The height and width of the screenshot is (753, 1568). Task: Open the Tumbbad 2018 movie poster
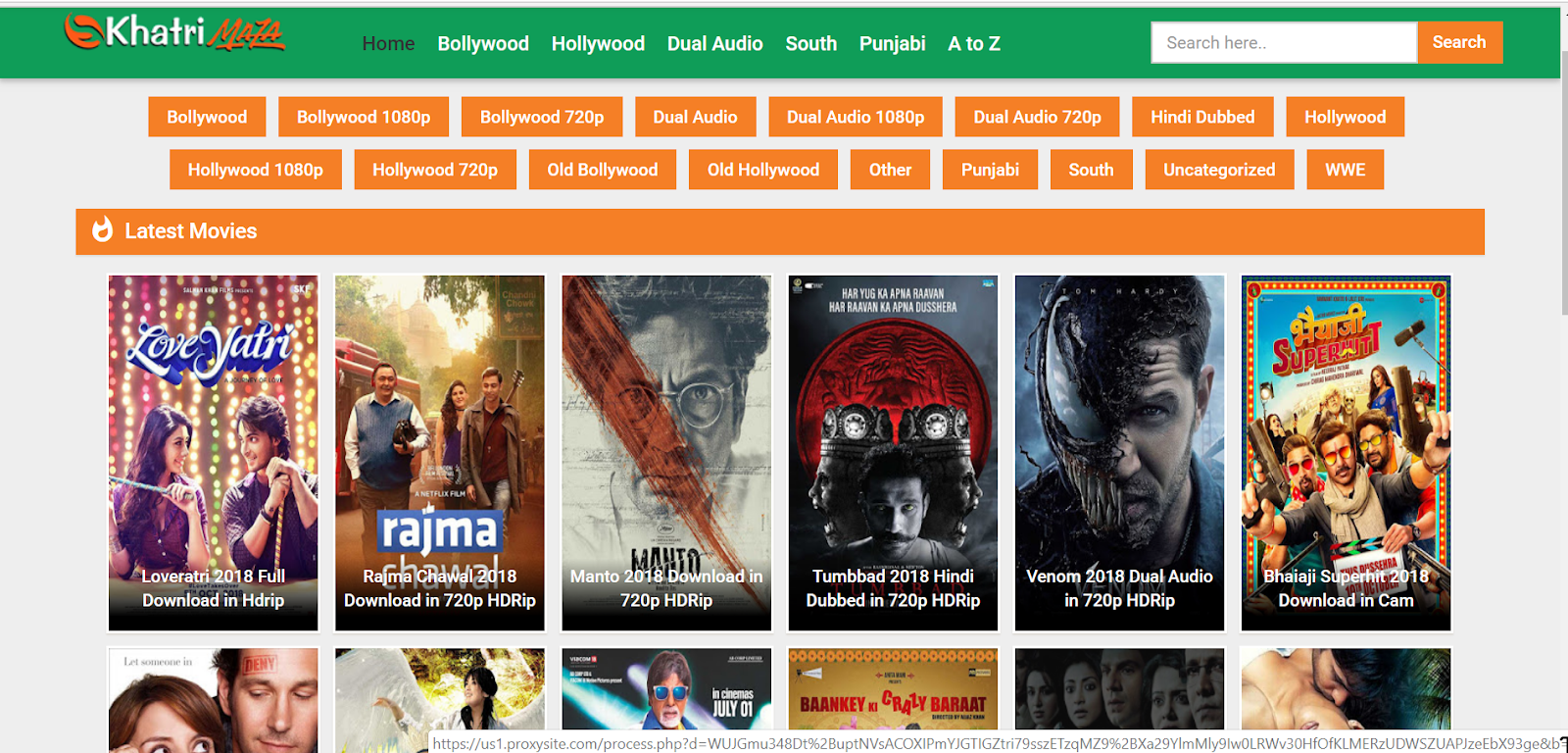tap(893, 453)
